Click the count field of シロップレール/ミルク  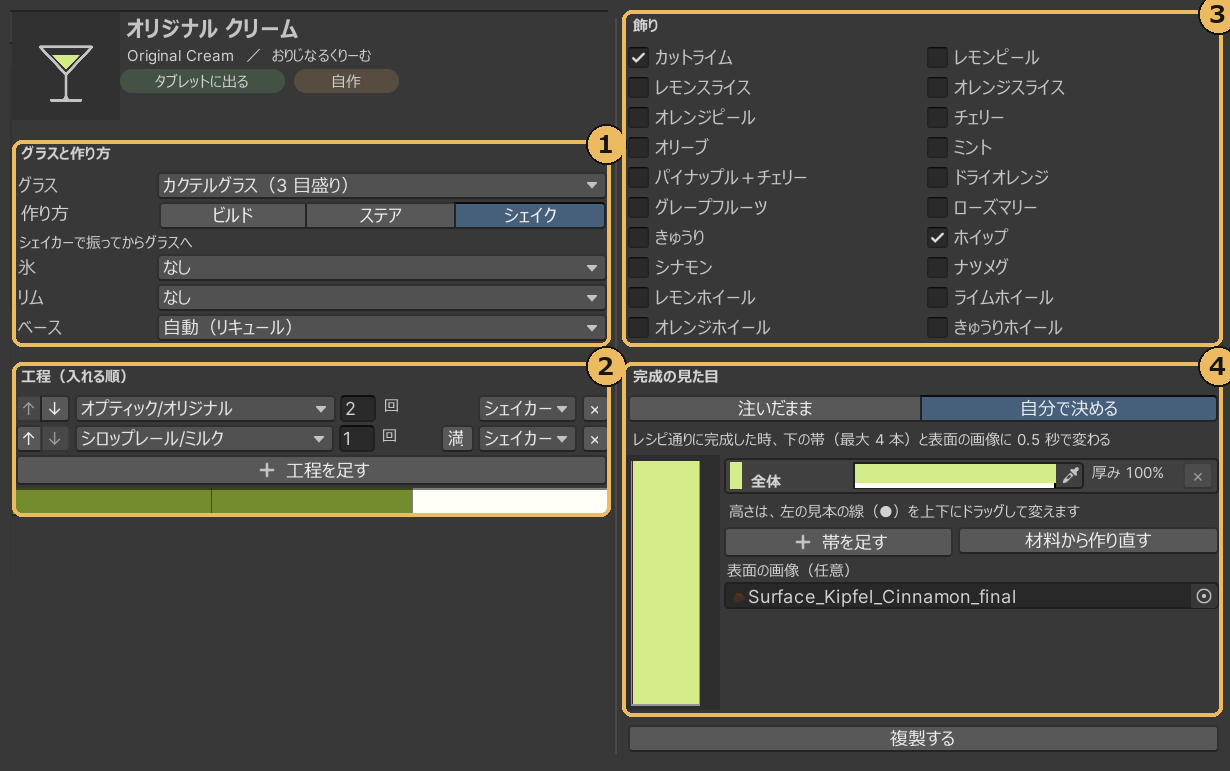pyautogui.click(x=358, y=439)
